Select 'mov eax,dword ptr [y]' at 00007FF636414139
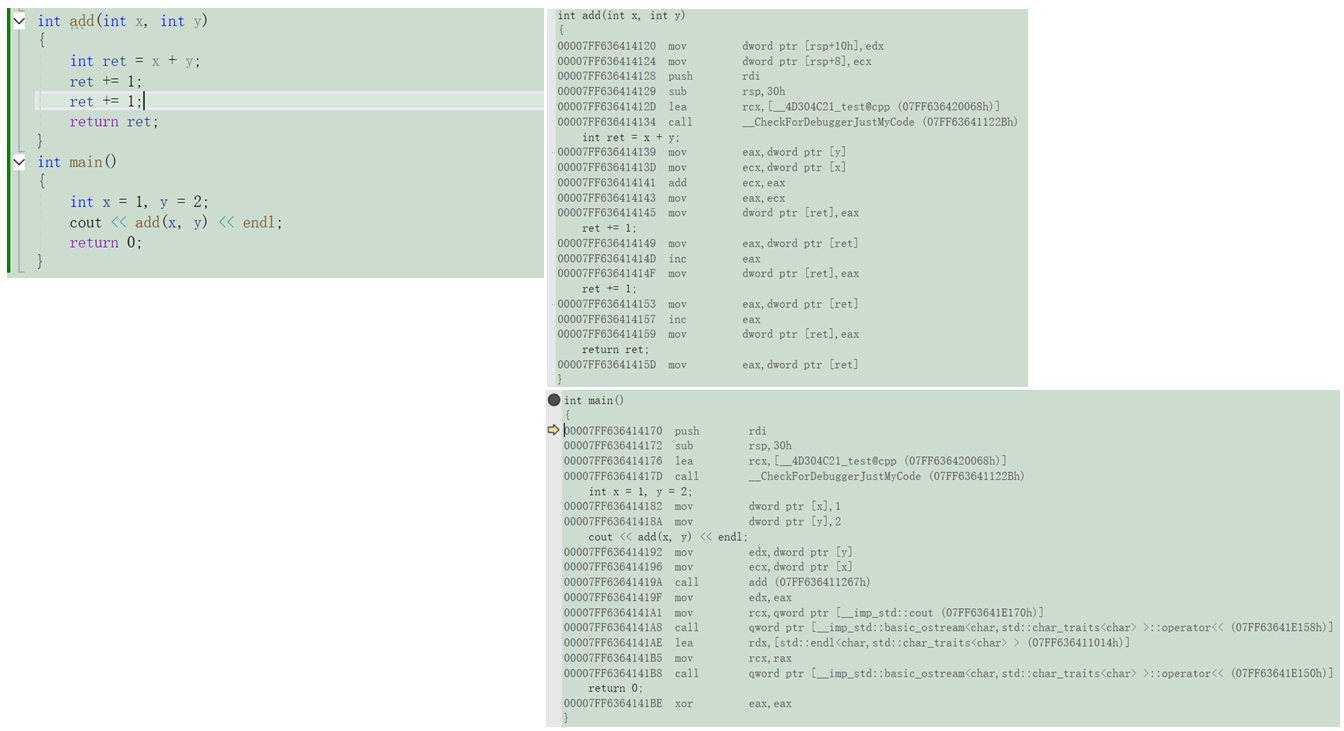Screen dimensions: 1344x731 click(x=701, y=152)
